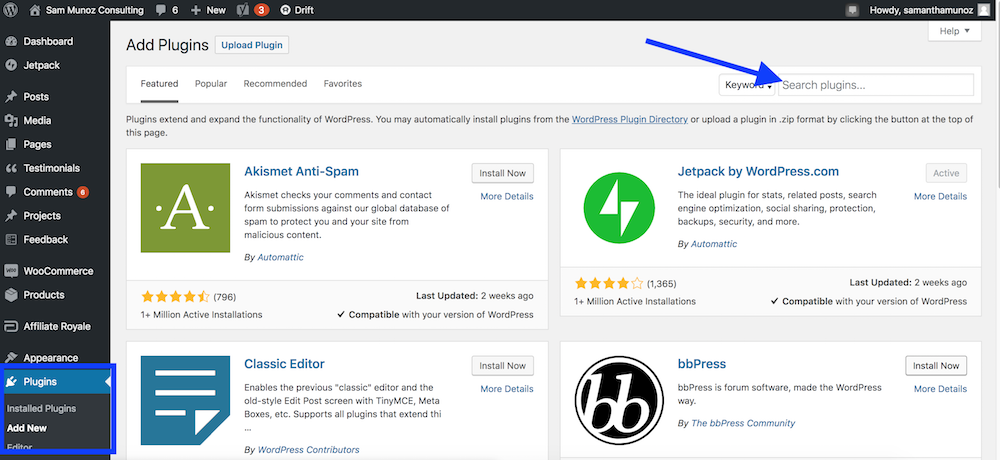Image resolution: width=1000 pixels, height=460 pixels.
Task: Click the comments bubble icon in admin bar
Action: (160, 10)
